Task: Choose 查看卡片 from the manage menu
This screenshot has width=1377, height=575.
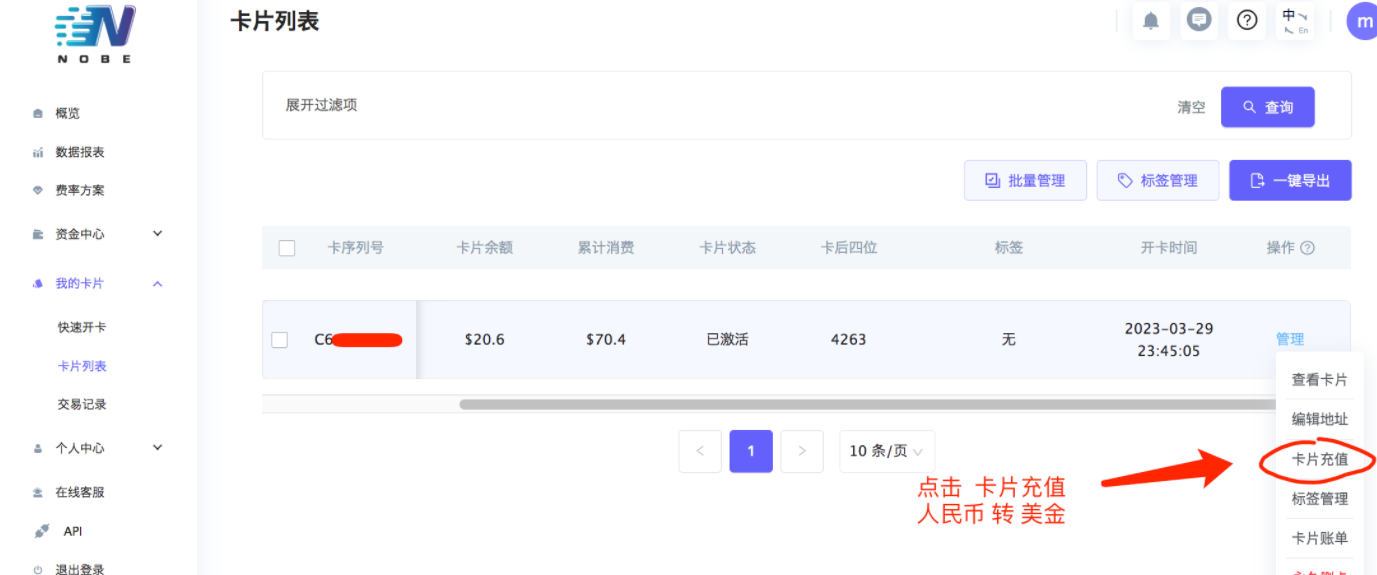Action: (1320, 380)
